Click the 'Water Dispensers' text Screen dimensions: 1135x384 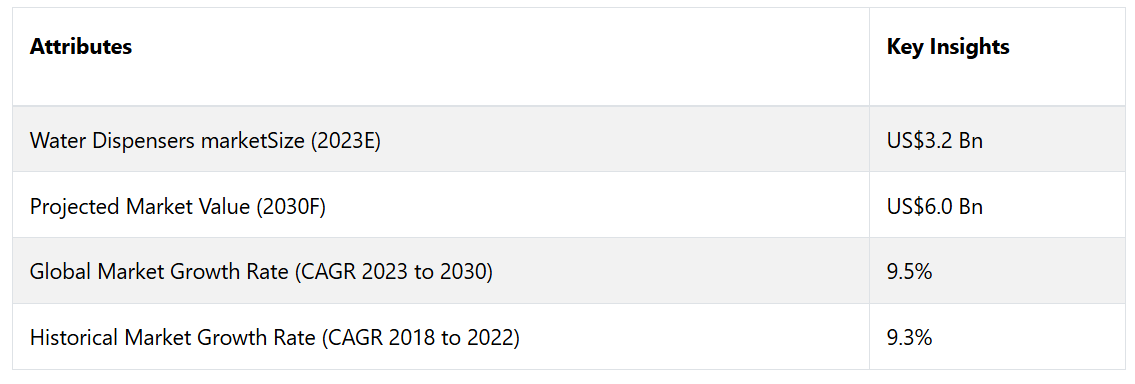[110, 140]
